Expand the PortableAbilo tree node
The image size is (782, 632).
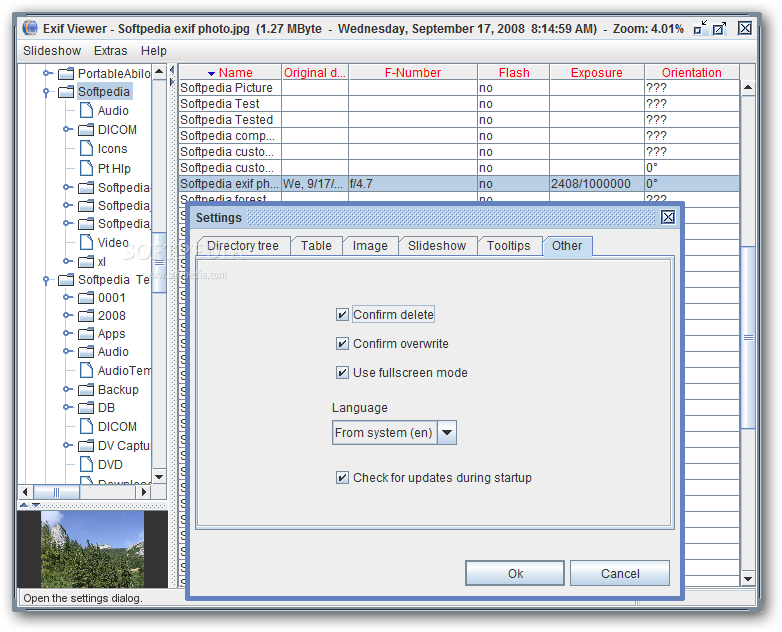pos(47,73)
